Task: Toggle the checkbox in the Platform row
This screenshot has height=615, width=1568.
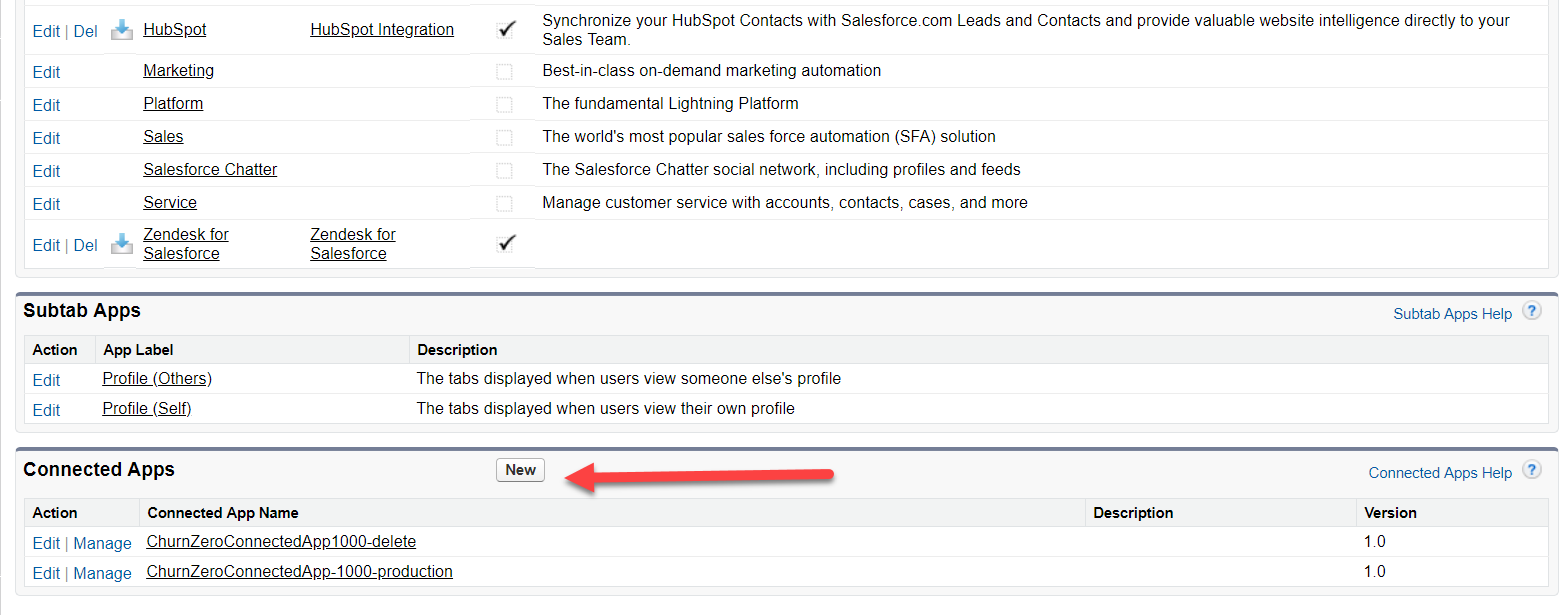Action: pyautogui.click(x=504, y=104)
